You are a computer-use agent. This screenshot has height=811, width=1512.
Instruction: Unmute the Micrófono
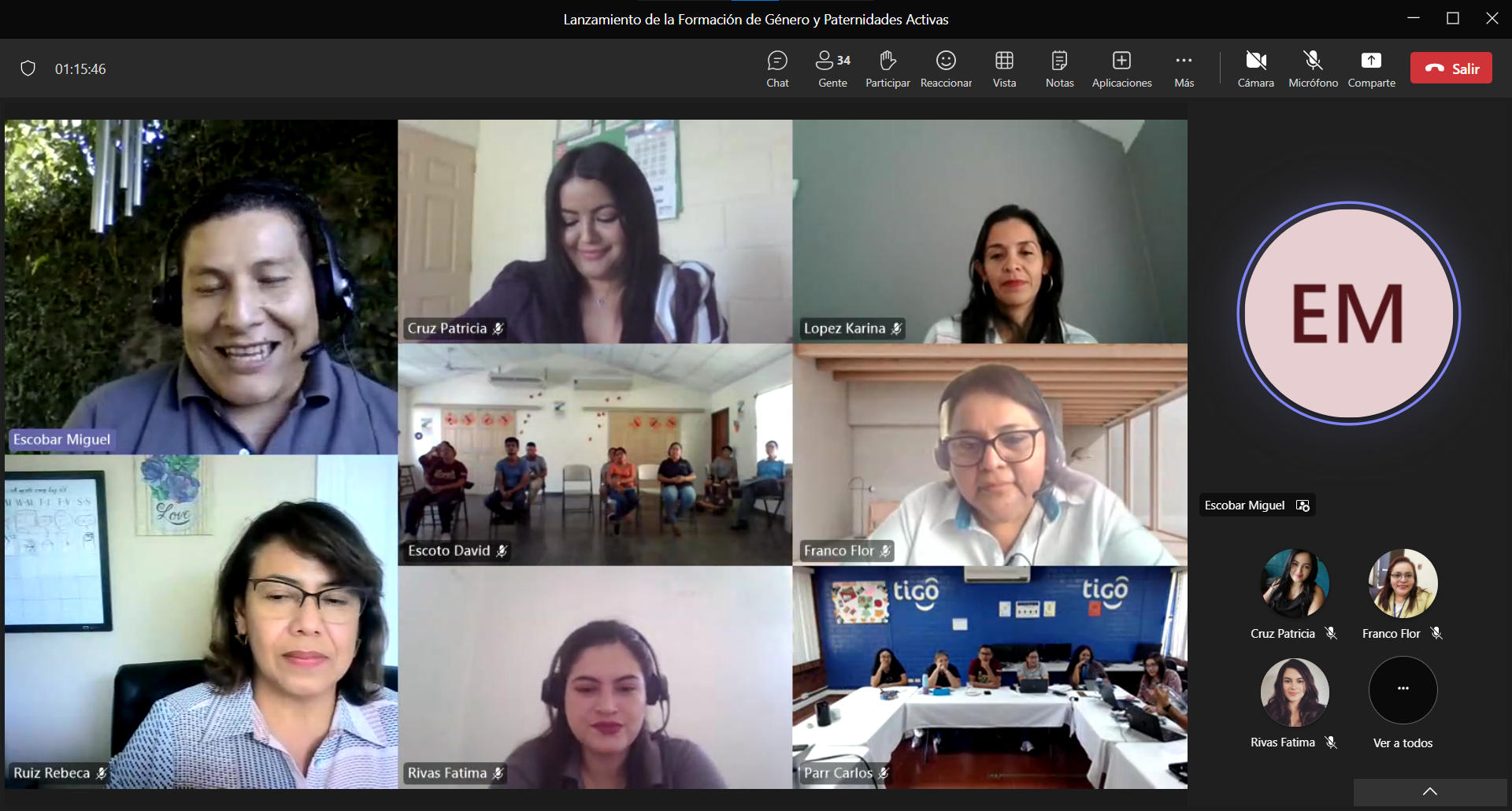(1313, 69)
